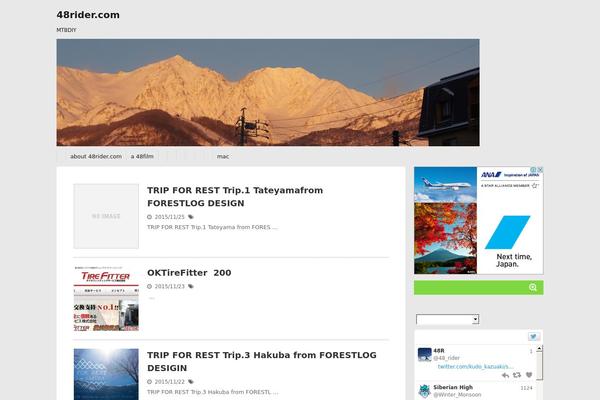600x400 pixels.
Task: Open 'TRIP FOR REST Trip.3 Hakuba' article
Action: coord(262,361)
